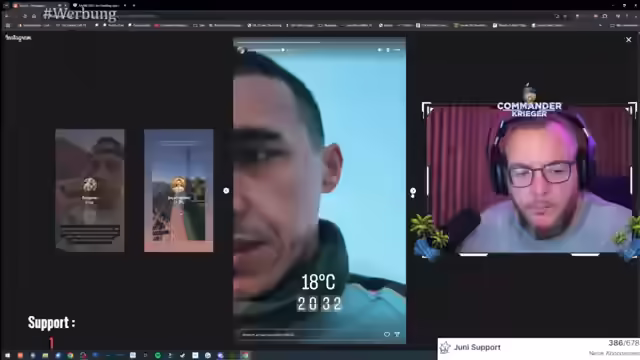Go to the previous story arrow

[226, 191]
